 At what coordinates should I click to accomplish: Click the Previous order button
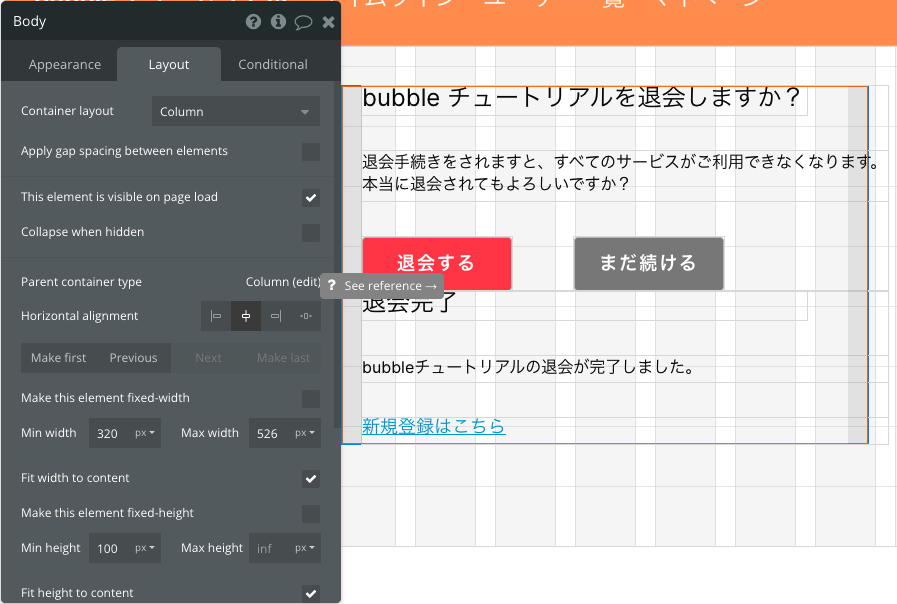click(133, 357)
